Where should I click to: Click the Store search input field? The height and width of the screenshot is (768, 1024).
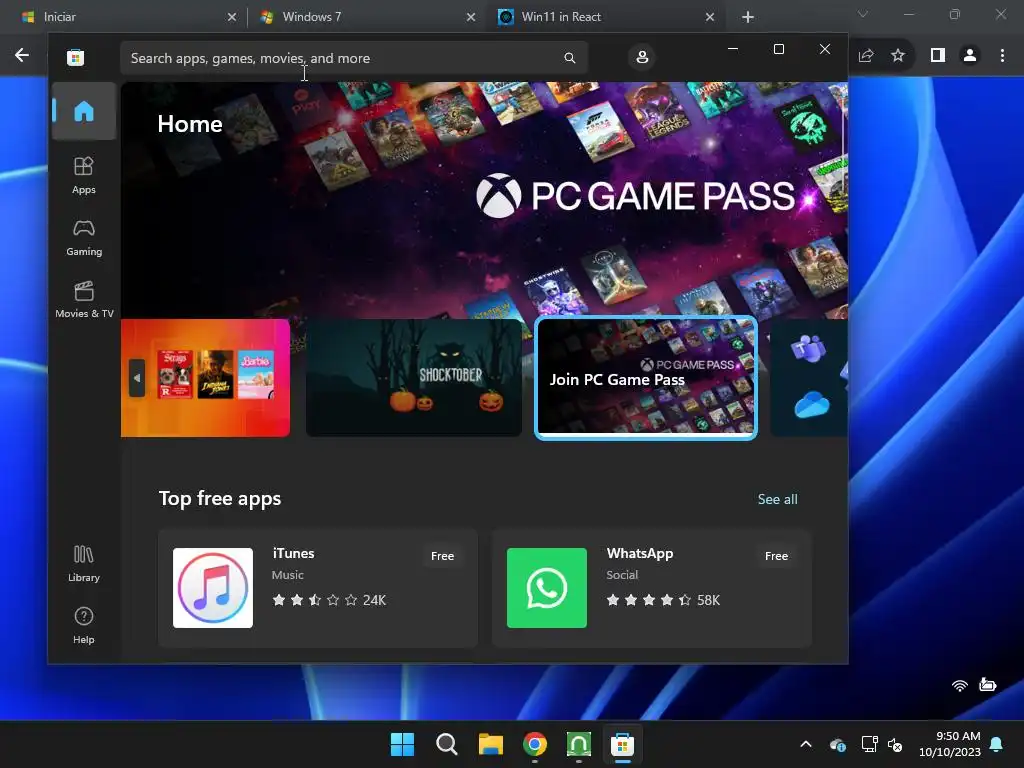click(354, 58)
